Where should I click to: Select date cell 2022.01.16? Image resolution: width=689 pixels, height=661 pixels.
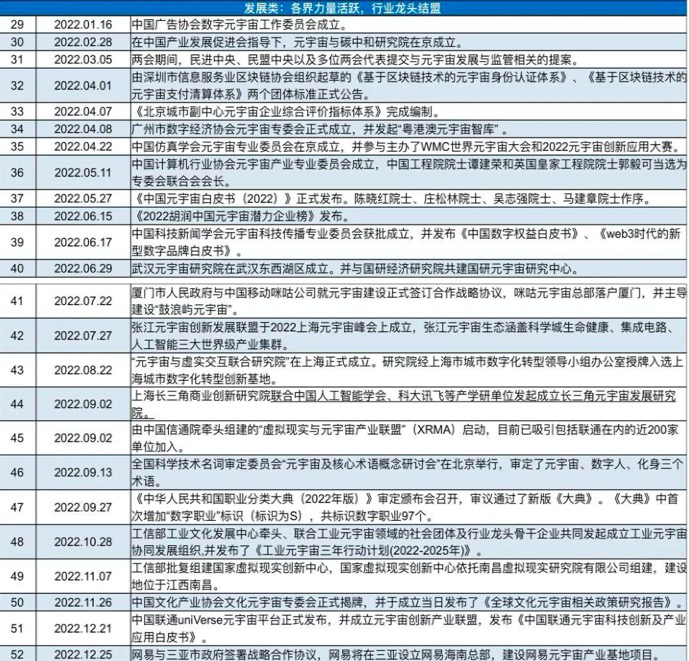click(83, 25)
